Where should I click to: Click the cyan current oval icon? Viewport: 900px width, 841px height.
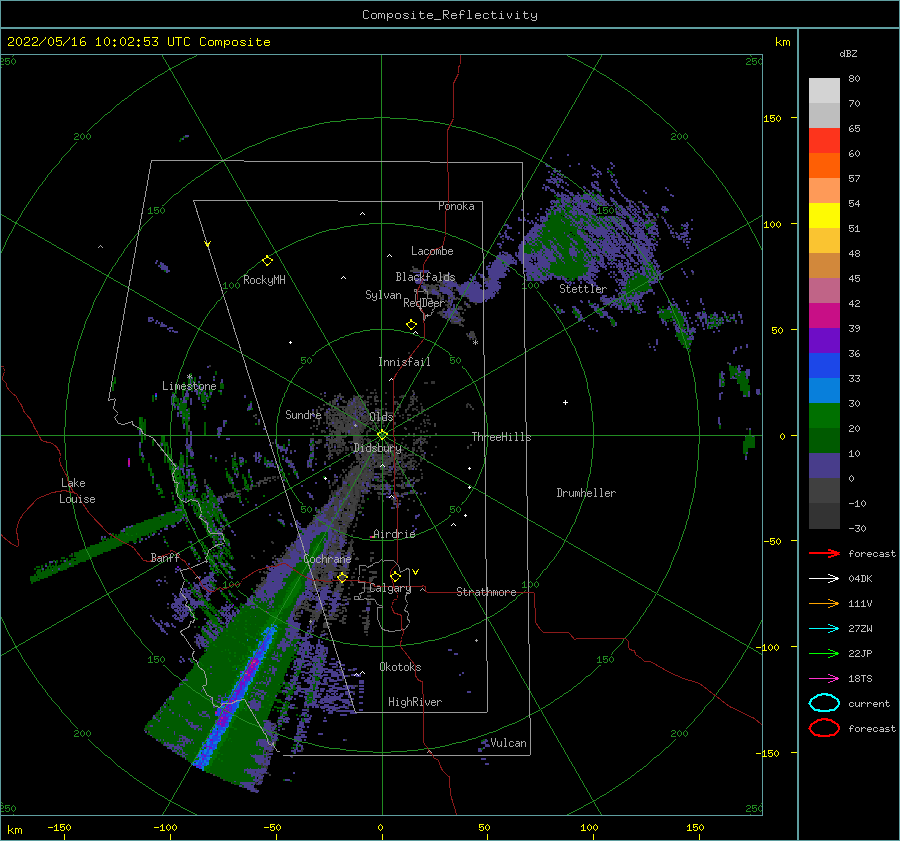(x=824, y=703)
